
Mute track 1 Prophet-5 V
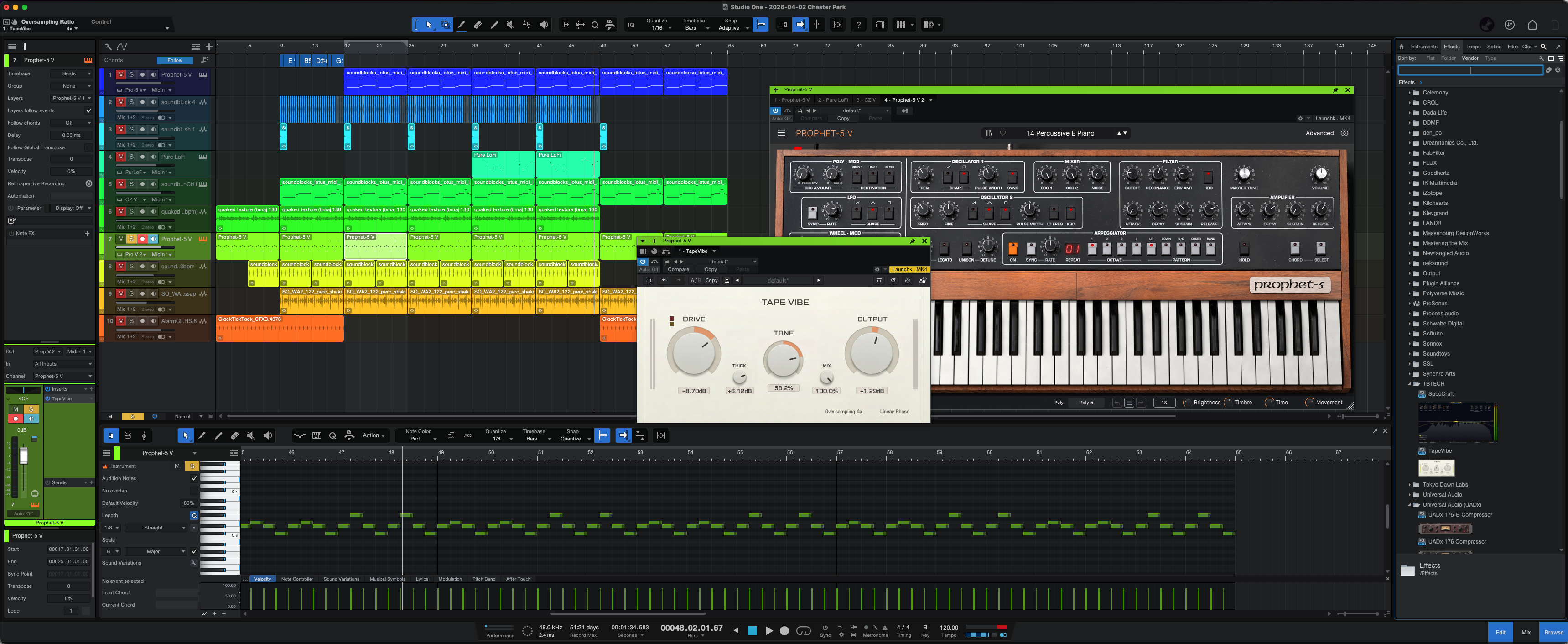[x=121, y=75]
